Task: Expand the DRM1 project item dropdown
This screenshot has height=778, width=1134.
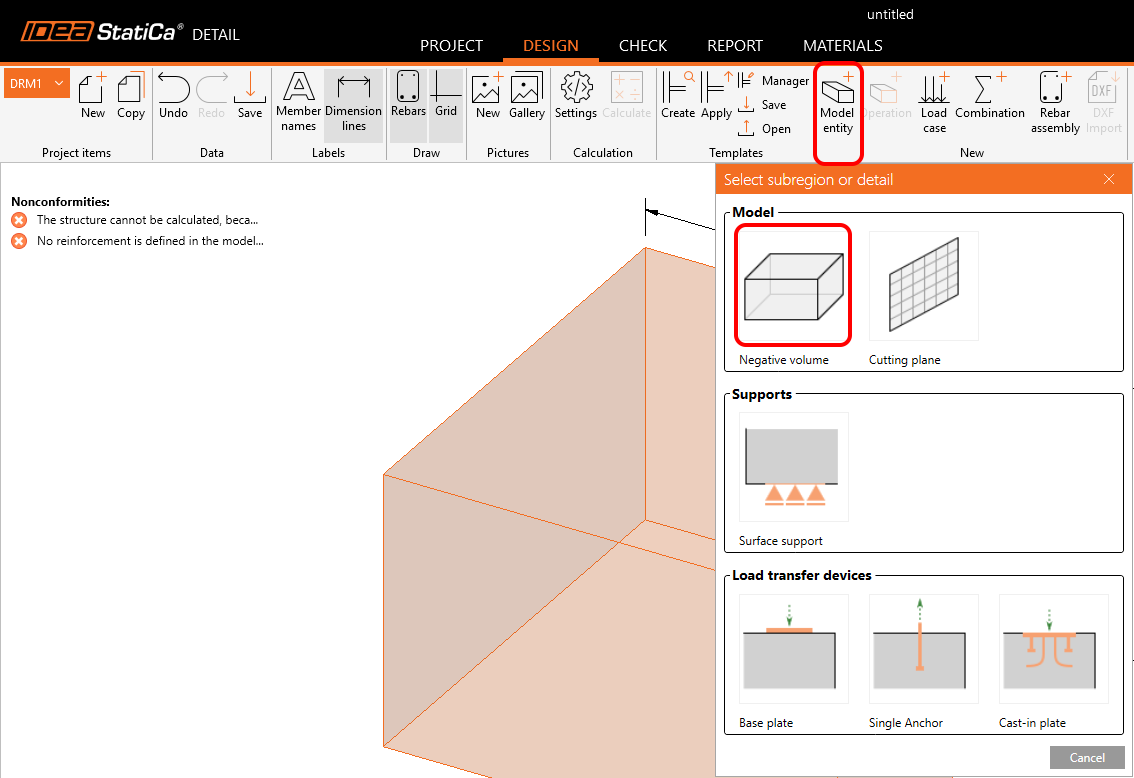Action: click(x=59, y=84)
